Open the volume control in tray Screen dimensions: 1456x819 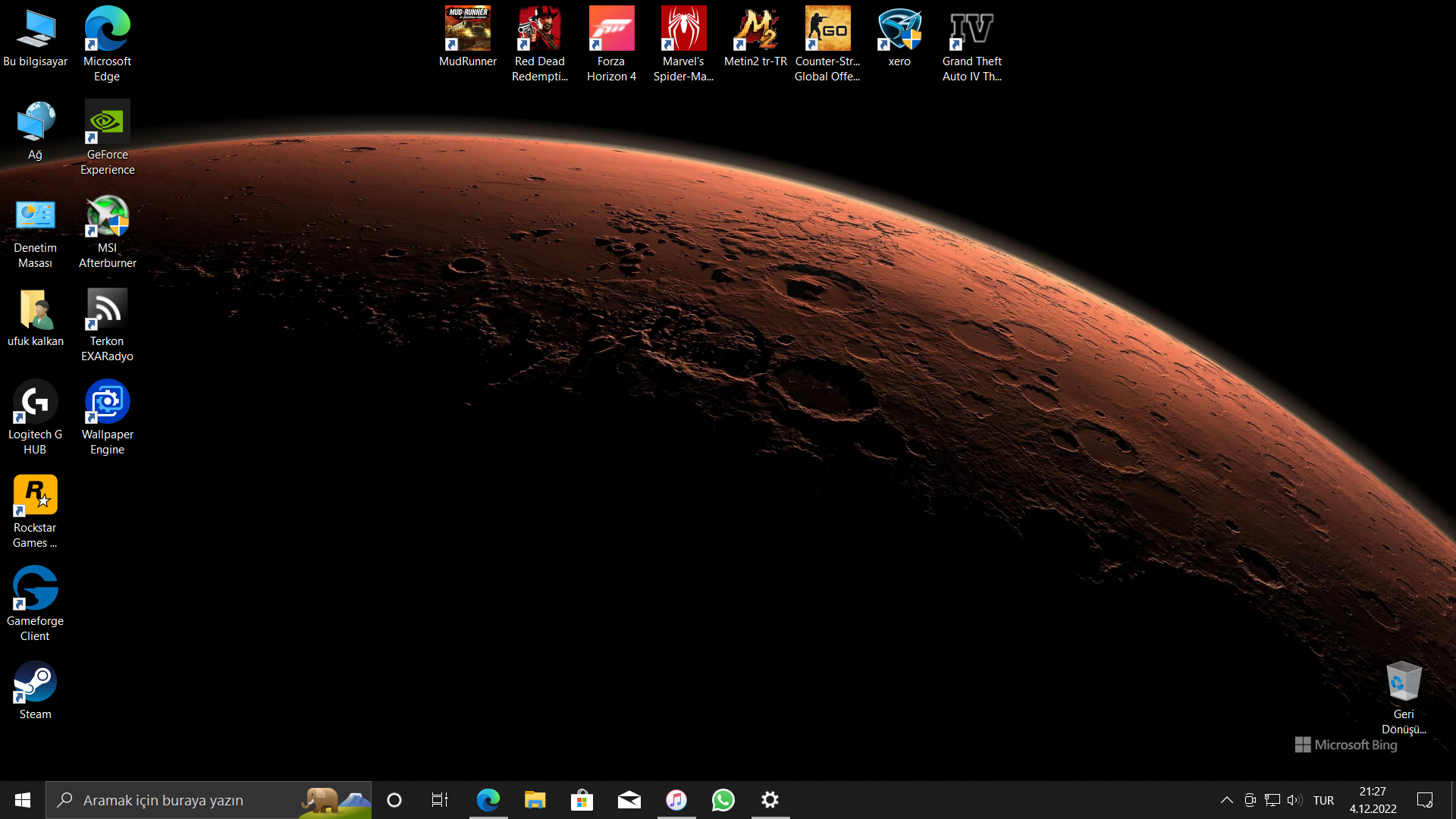[x=1294, y=800]
